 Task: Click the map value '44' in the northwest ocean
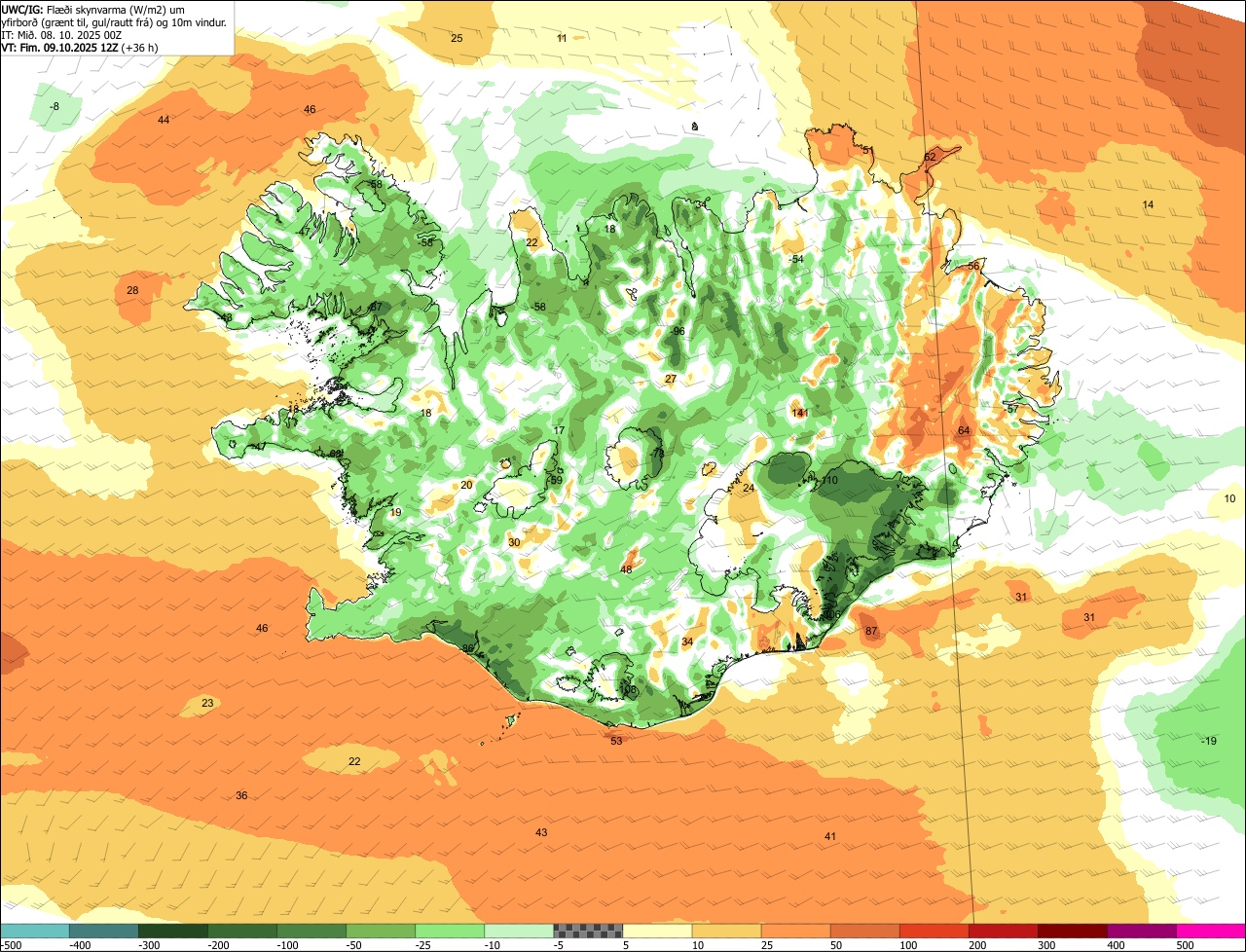pyautogui.click(x=164, y=120)
